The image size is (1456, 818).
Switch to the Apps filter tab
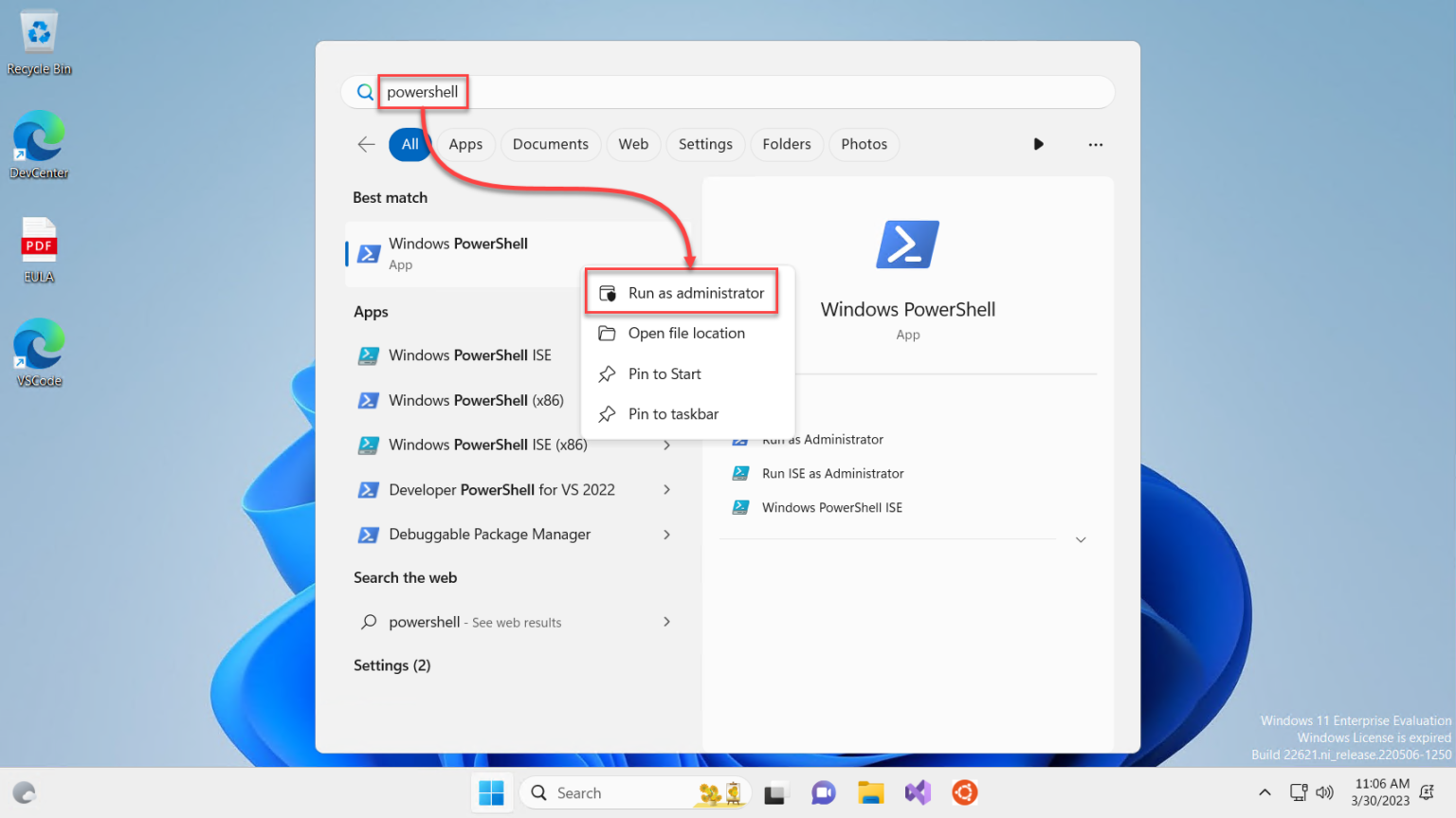(x=465, y=144)
